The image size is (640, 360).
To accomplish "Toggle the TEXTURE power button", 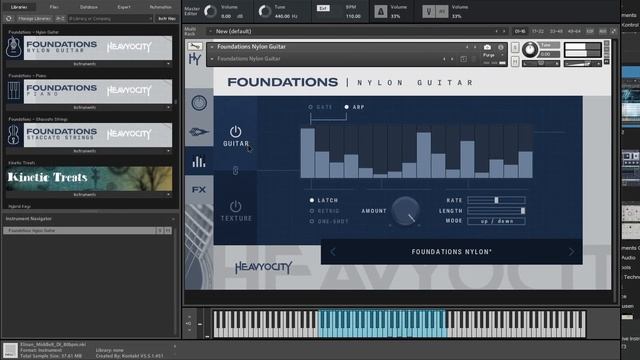I will tap(236, 206).
